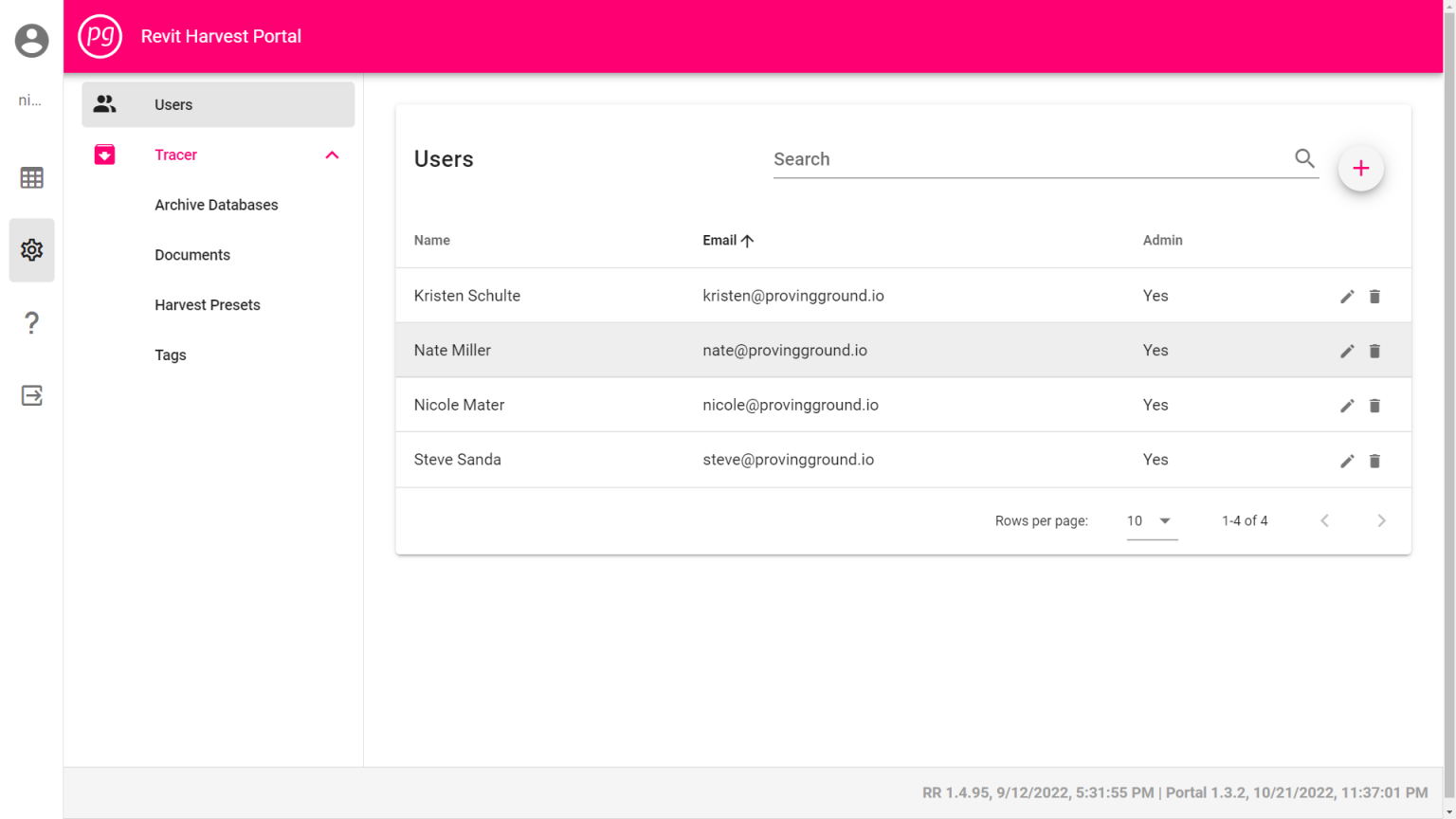Click the user profile avatar top left
Screen dimensions: 1456x819
click(x=31, y=40)
